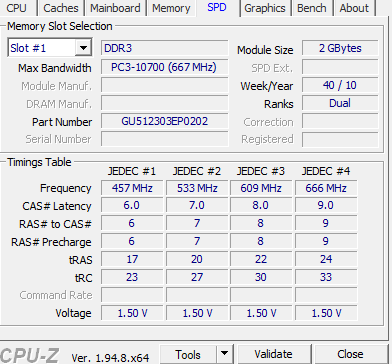
Task: Go to the Mainboard tab
Action: pyautogui.click(x=115, y=8)
